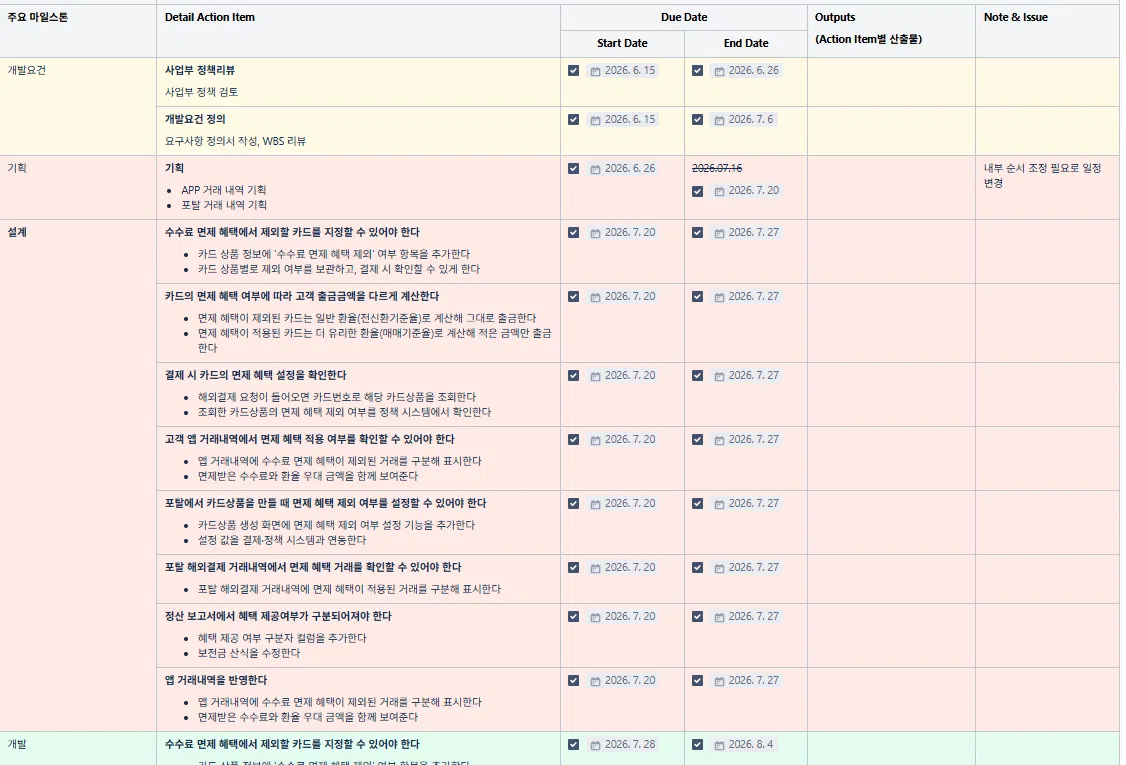Click note text 내부 순서 조정 필요로 일정 변경

click(x=1042, y=175)
